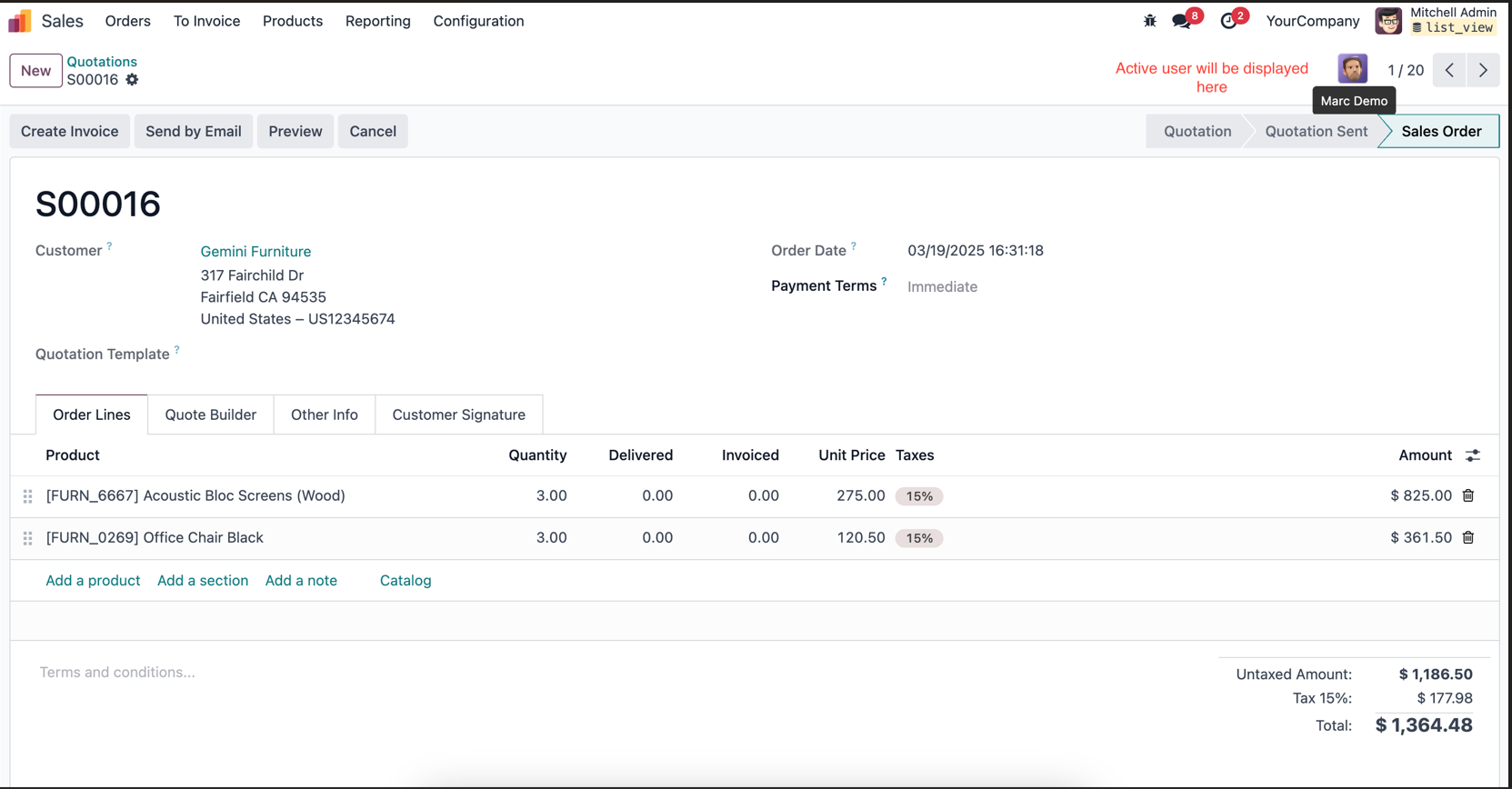Click the gear icon next to S00016
Image resolution: width=1512 pixels, height=789 pixels.
(133, 80)
